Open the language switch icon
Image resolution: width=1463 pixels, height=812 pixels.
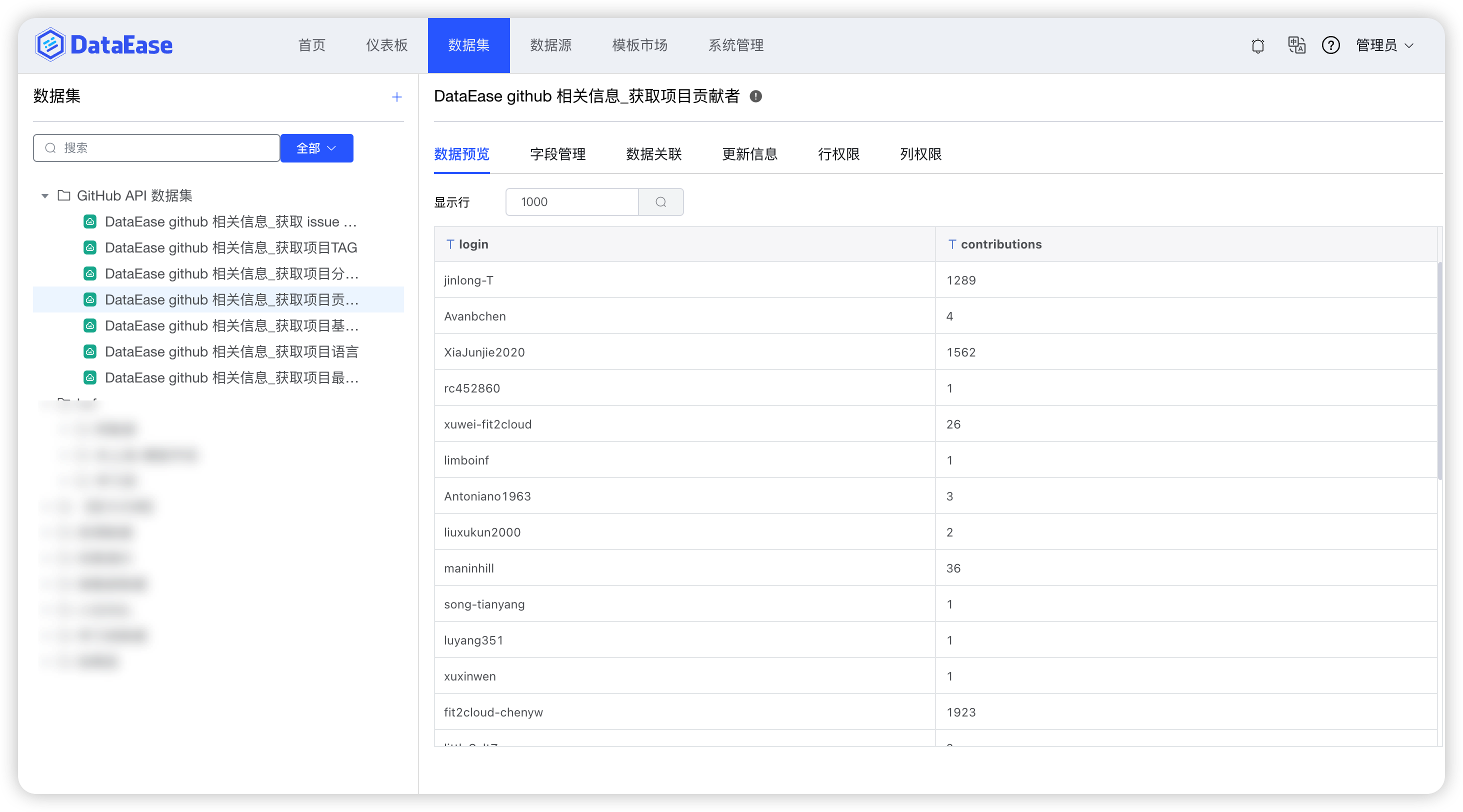1296,45
